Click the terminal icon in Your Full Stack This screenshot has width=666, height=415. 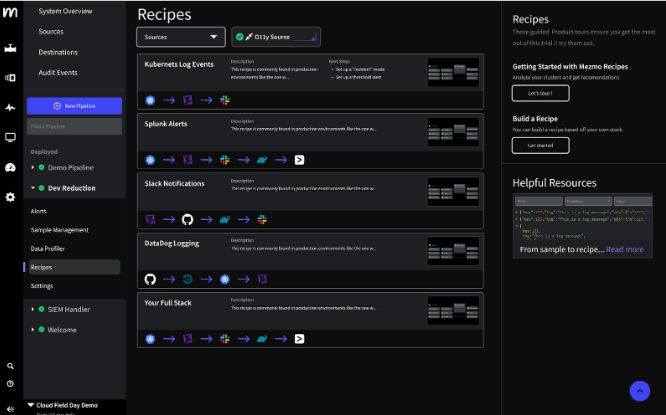pos(299,339)
